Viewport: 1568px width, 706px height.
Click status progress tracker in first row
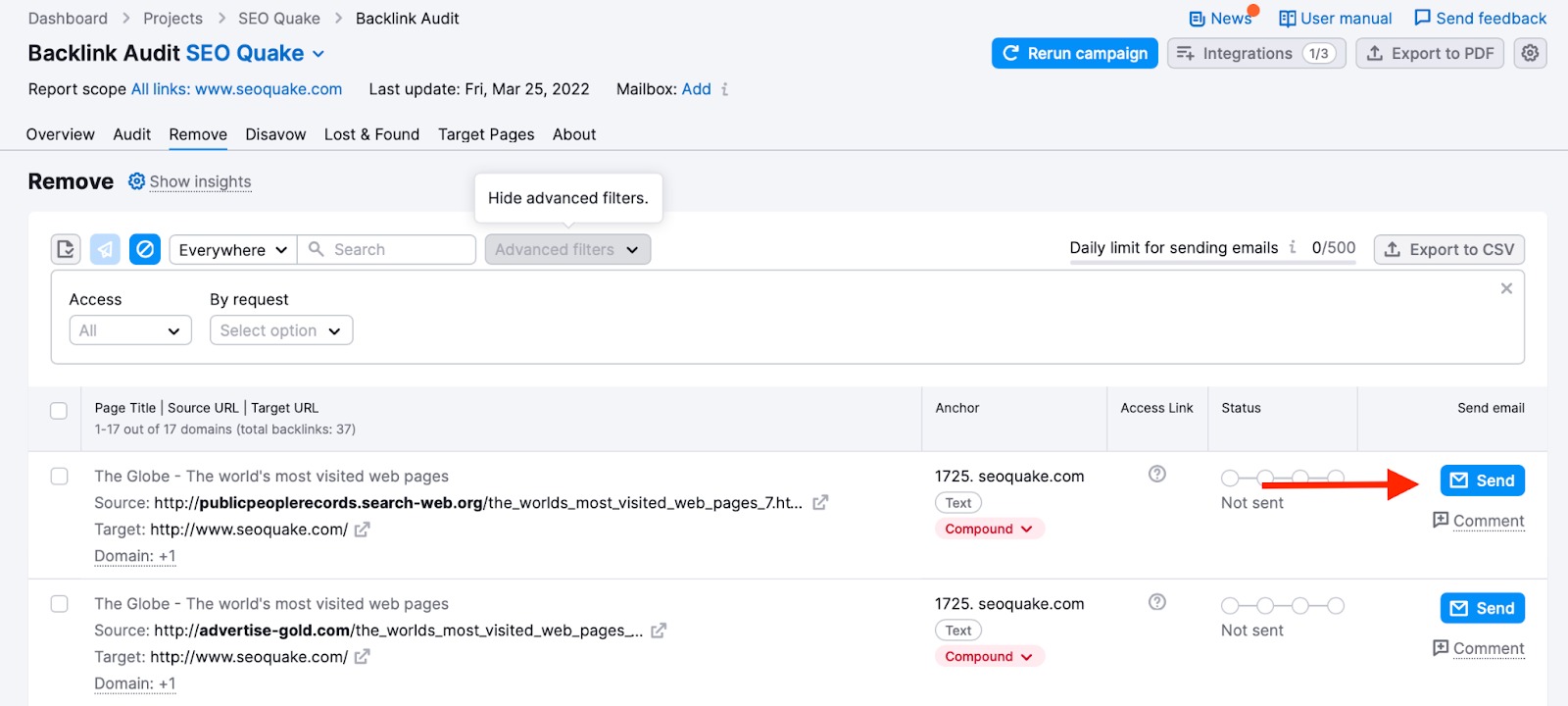(x=1283, y=479)
